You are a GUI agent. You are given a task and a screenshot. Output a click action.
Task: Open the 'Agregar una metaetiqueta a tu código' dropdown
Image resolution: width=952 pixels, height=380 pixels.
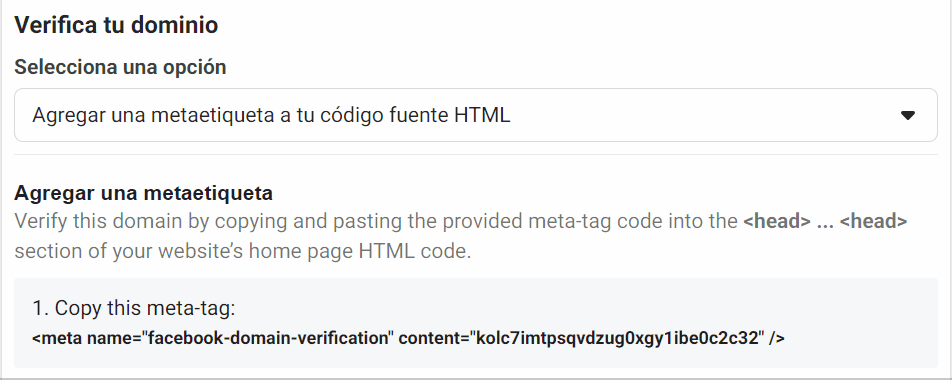[x=476, y=115]
